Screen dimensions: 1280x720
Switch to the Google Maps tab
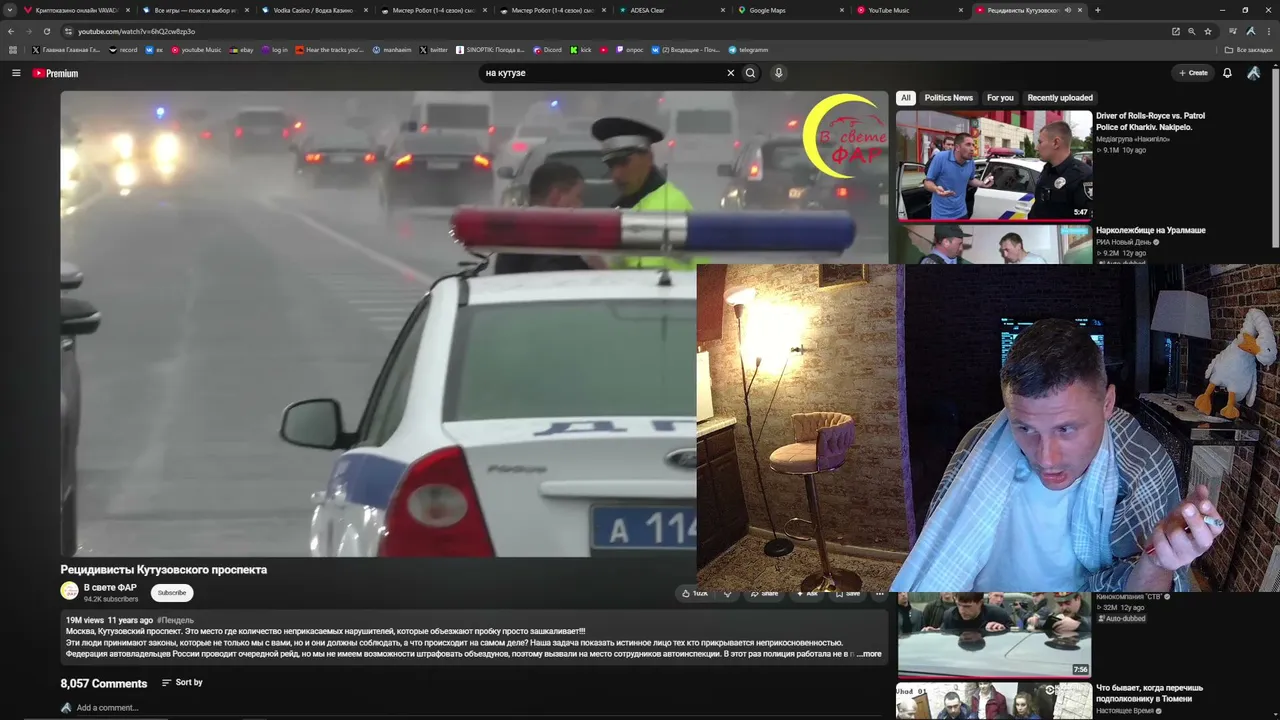[789, 10]
